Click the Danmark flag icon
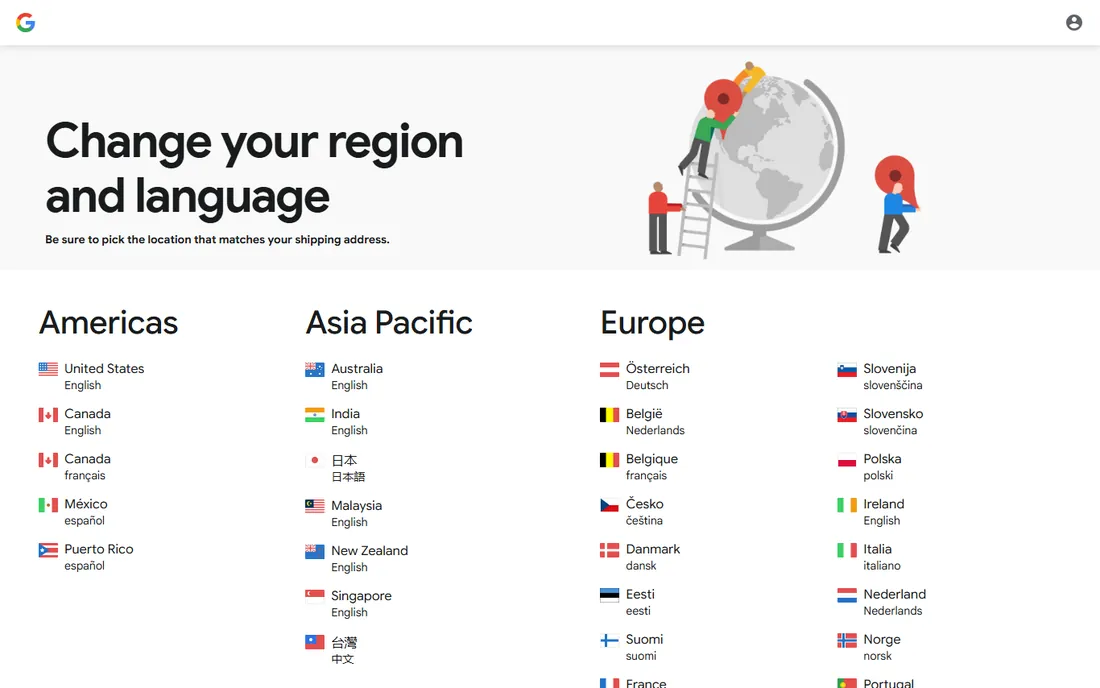This screenshot has width=1100, height=688. [x=610, y=550]
